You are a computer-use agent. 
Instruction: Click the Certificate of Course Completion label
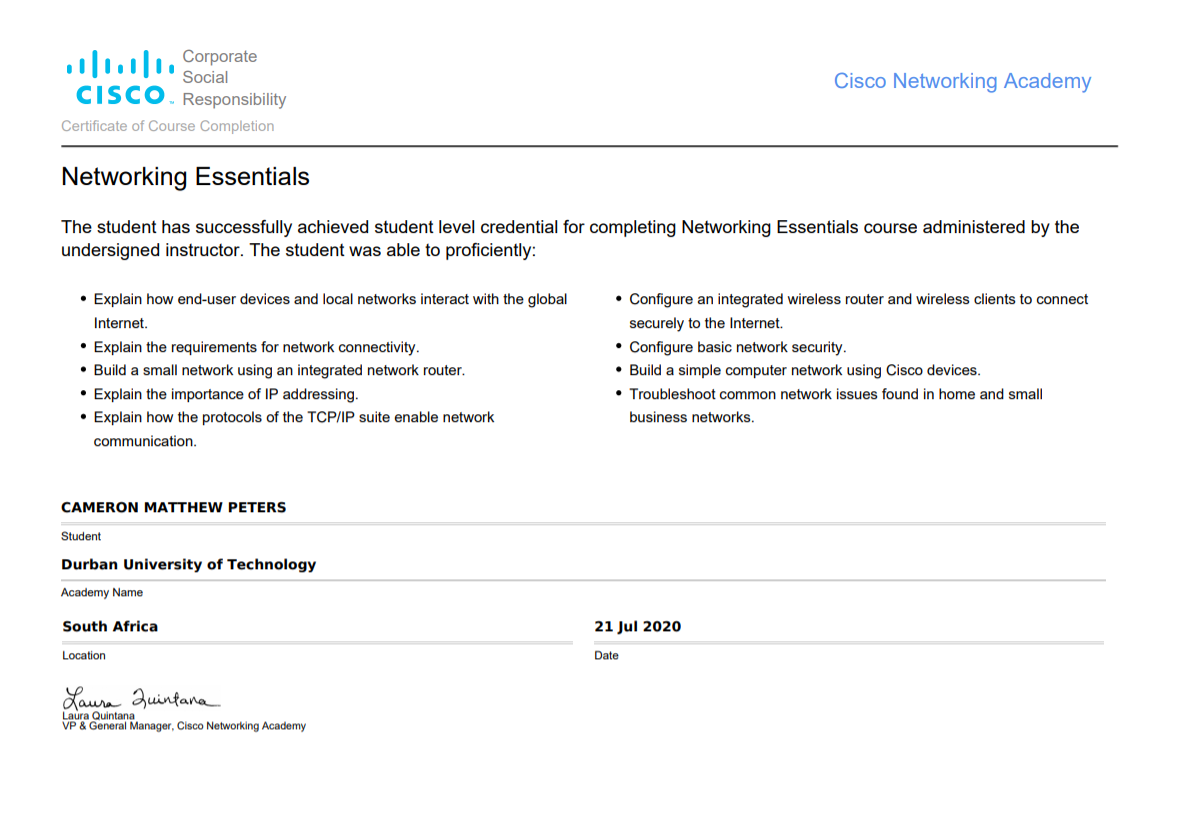pyautogui.click(x=167, y=126)
